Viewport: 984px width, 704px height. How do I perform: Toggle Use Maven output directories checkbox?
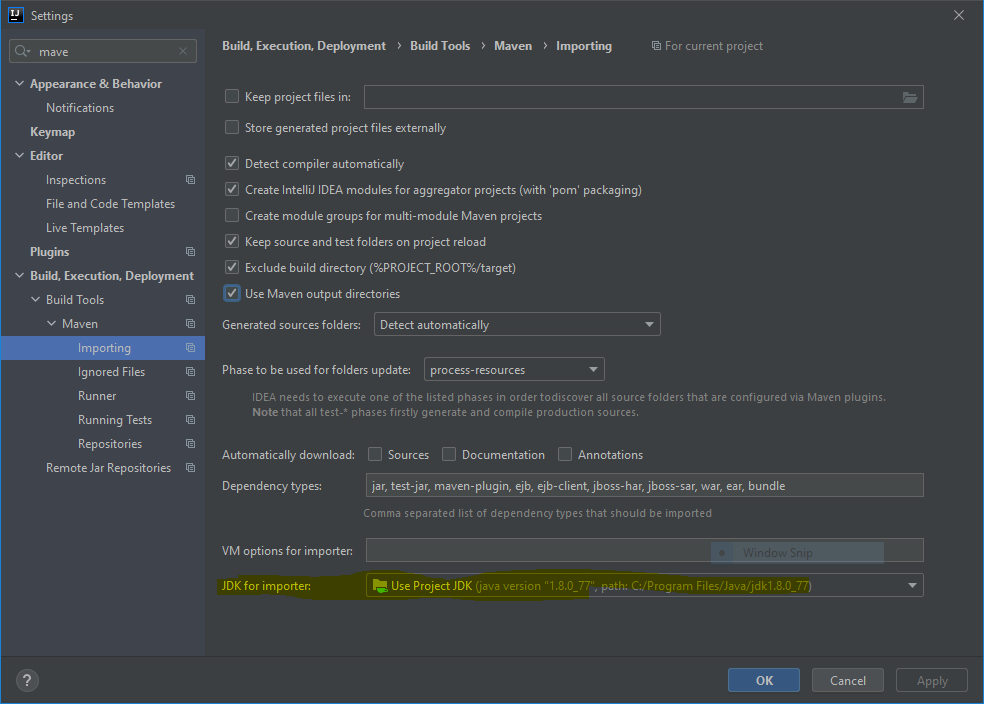232,293
